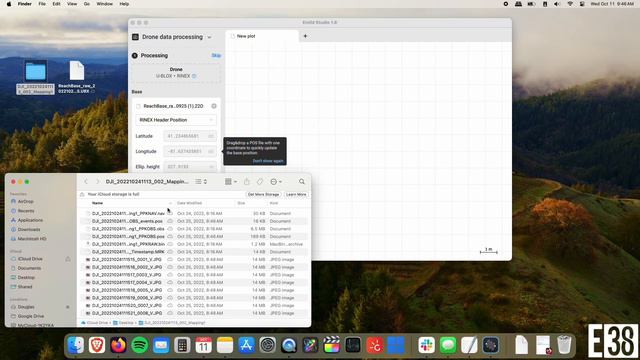This screenshot has height=360, width=640.
Task: Select Documents in Finder sidebar
Action: tap(29, 268)
